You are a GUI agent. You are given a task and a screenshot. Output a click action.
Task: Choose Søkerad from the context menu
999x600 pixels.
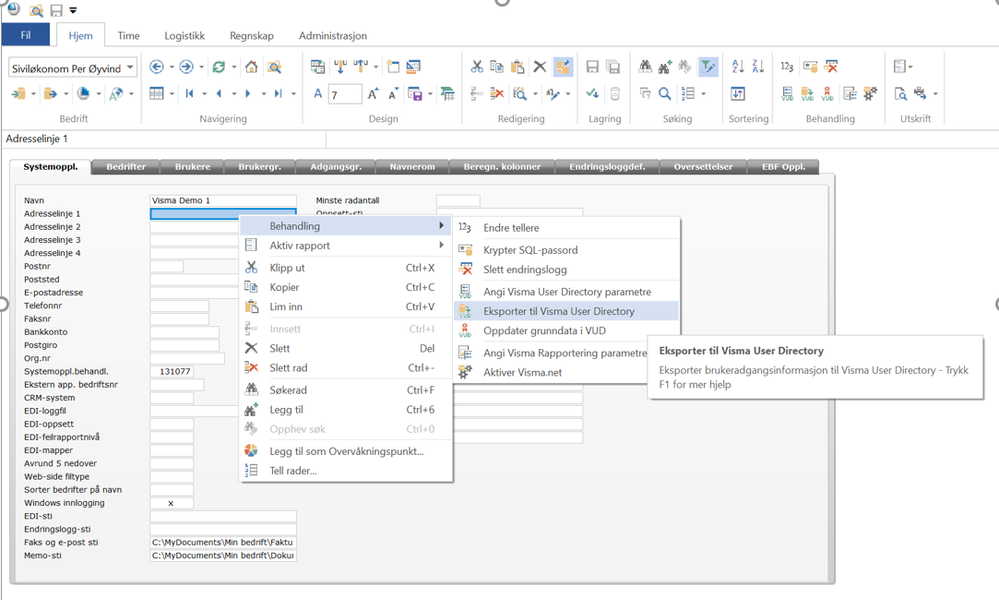pos(346,390)
